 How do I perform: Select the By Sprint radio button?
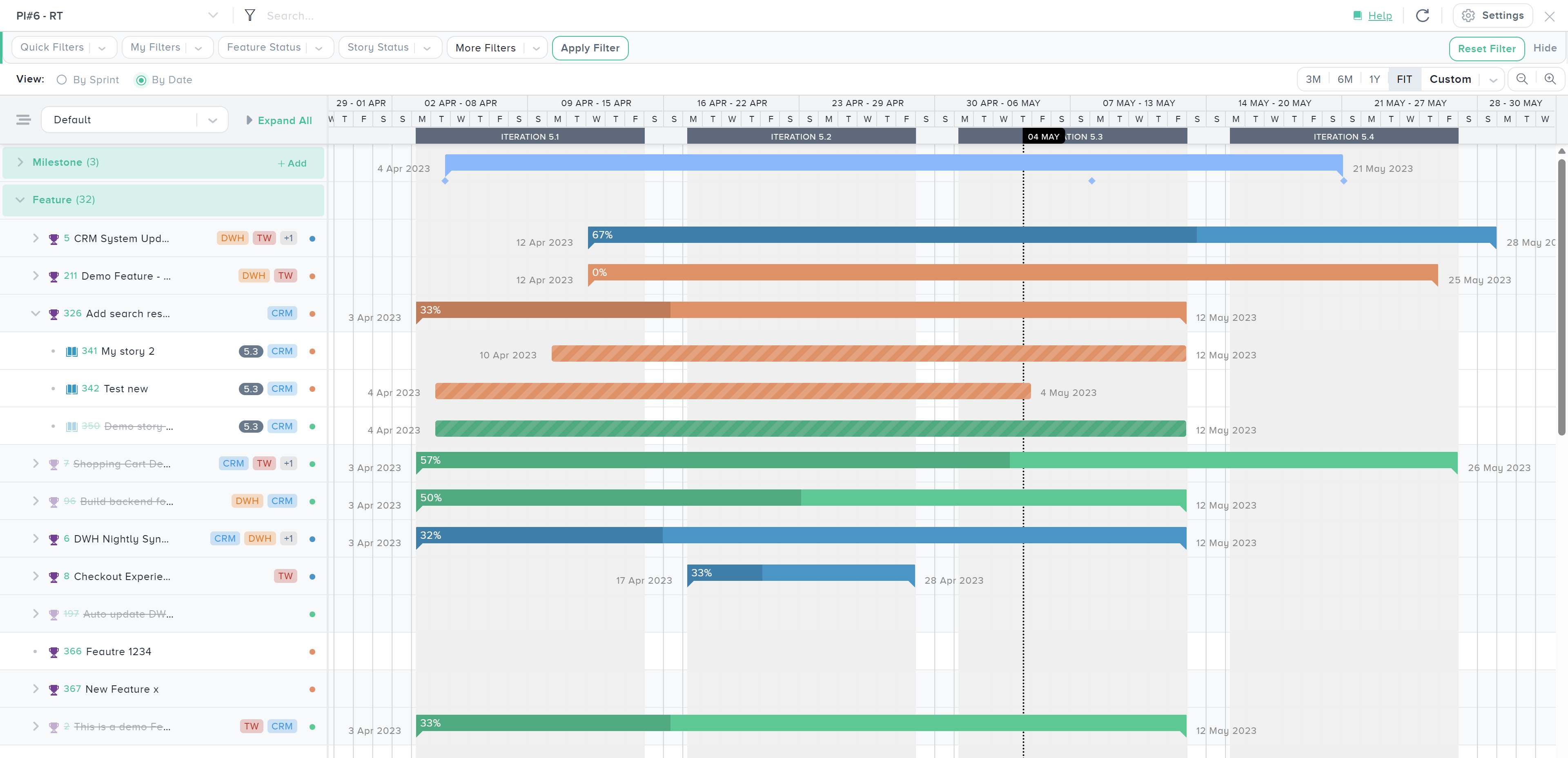(62, 80)
